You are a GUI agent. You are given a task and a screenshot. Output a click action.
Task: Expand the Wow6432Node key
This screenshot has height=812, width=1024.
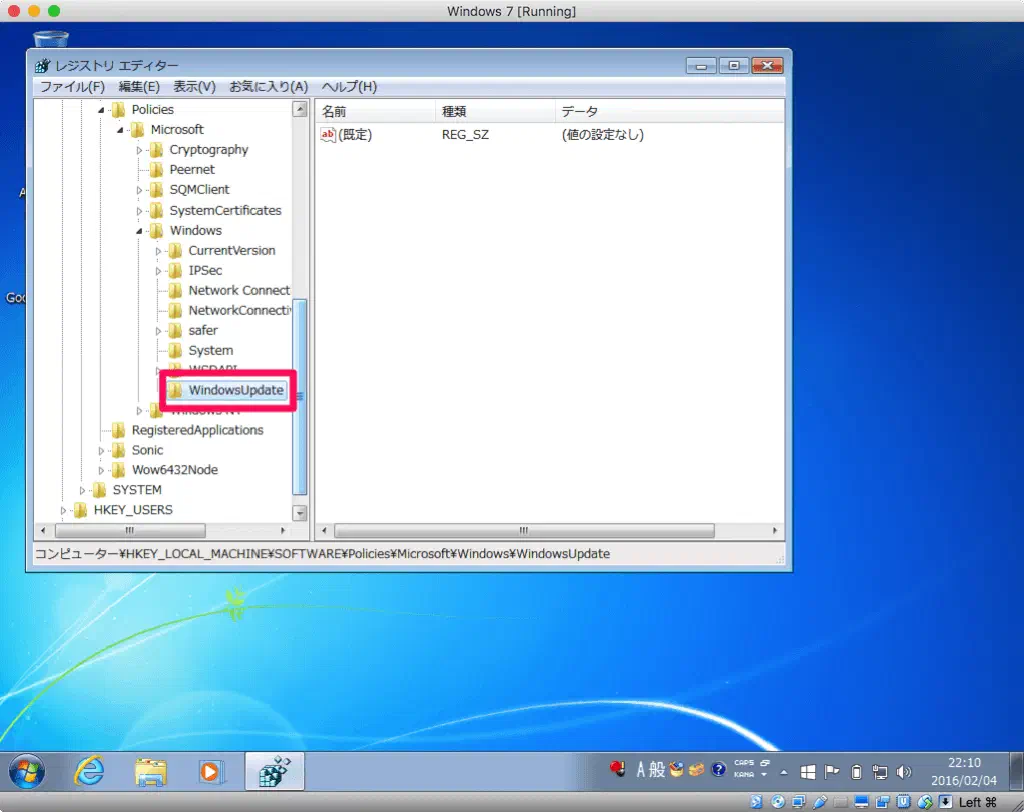tap(102, 470)
